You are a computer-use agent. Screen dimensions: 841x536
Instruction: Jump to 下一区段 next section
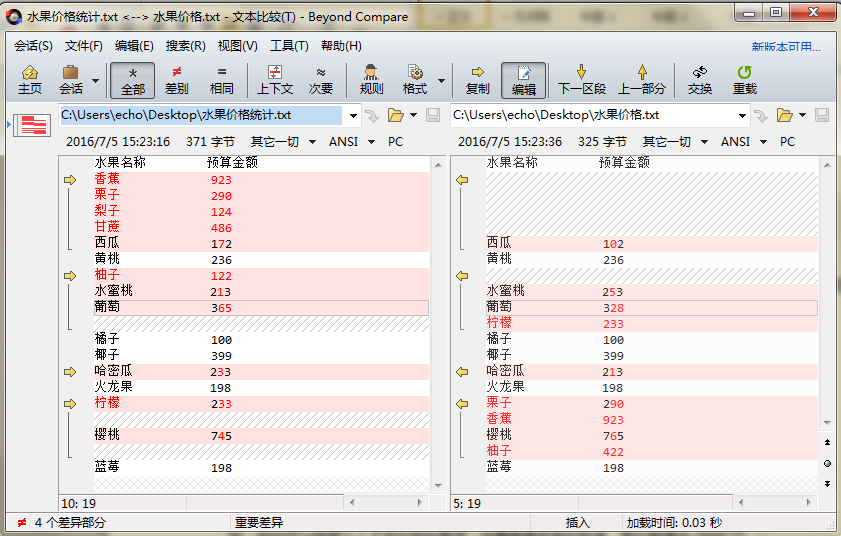[x=581, y=80]
